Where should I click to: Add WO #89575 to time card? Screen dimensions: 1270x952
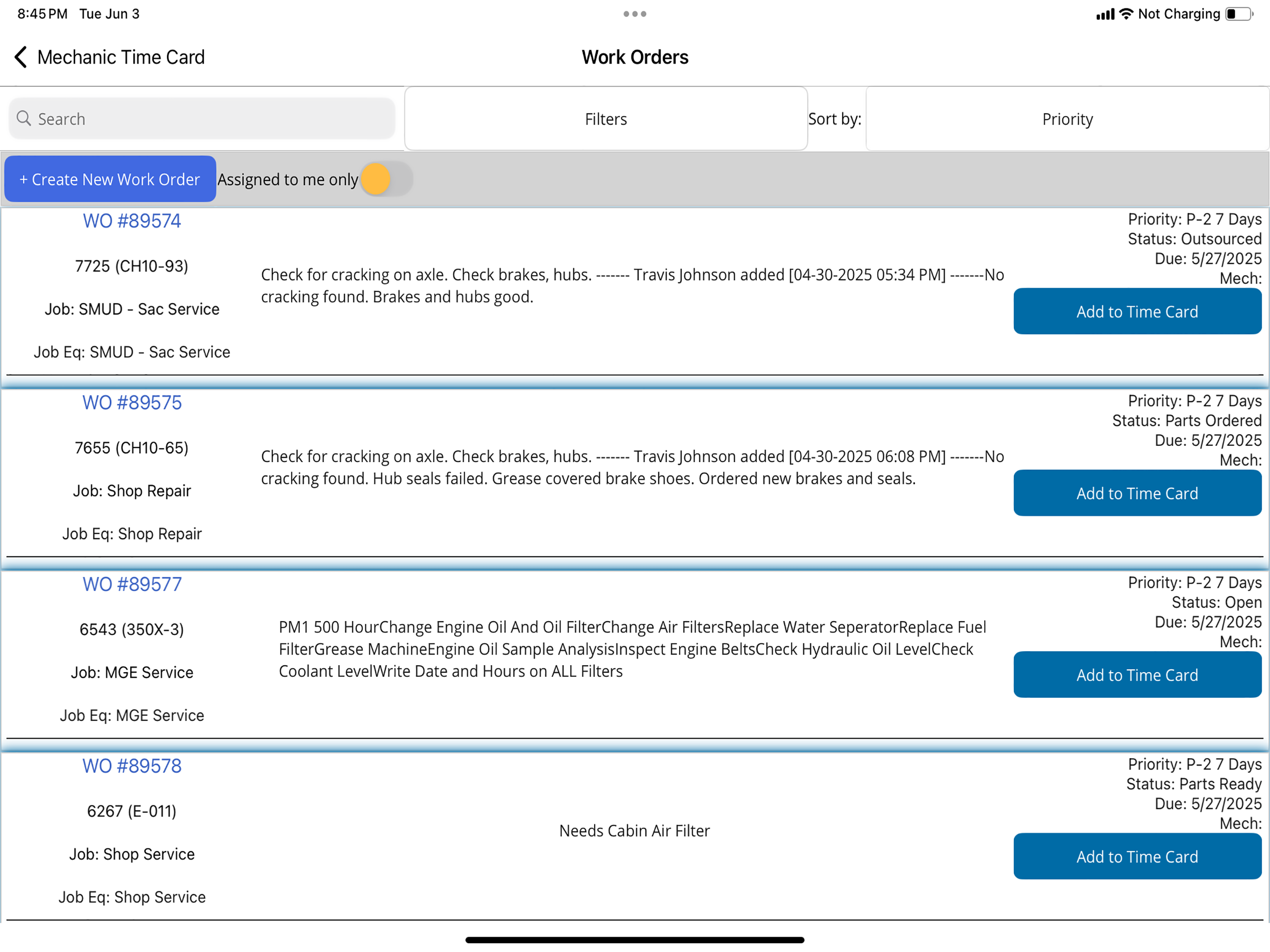pyautogui.click(x=1138, y=493)
